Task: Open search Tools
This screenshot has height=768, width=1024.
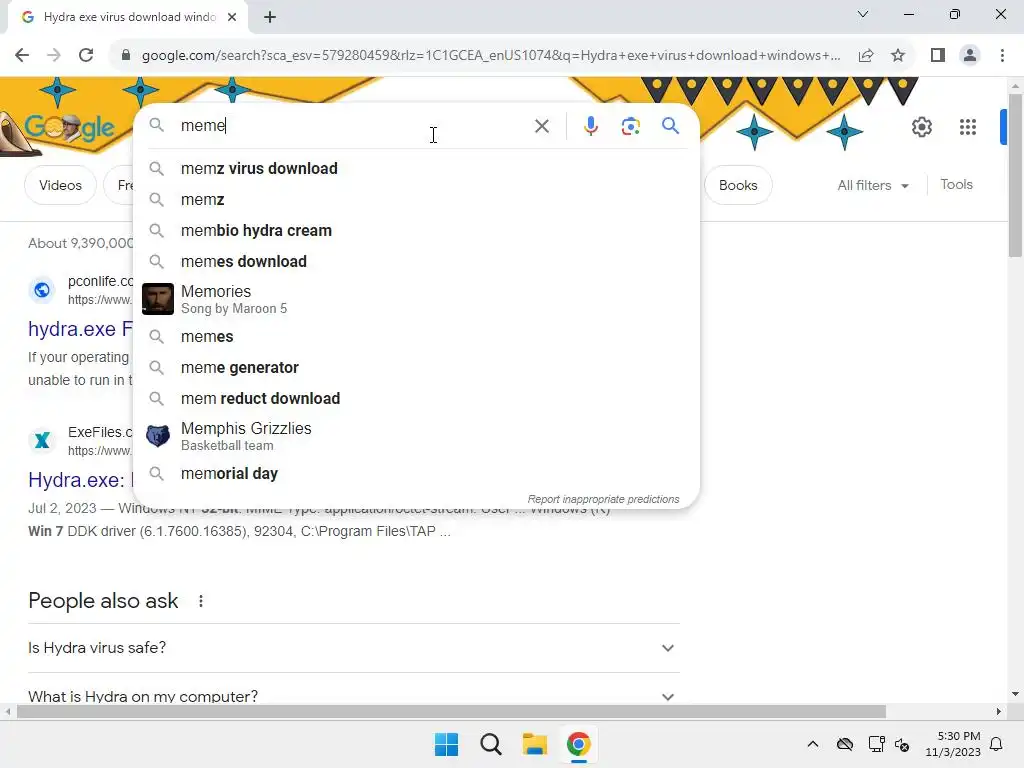Action: (x=956, y=185)
